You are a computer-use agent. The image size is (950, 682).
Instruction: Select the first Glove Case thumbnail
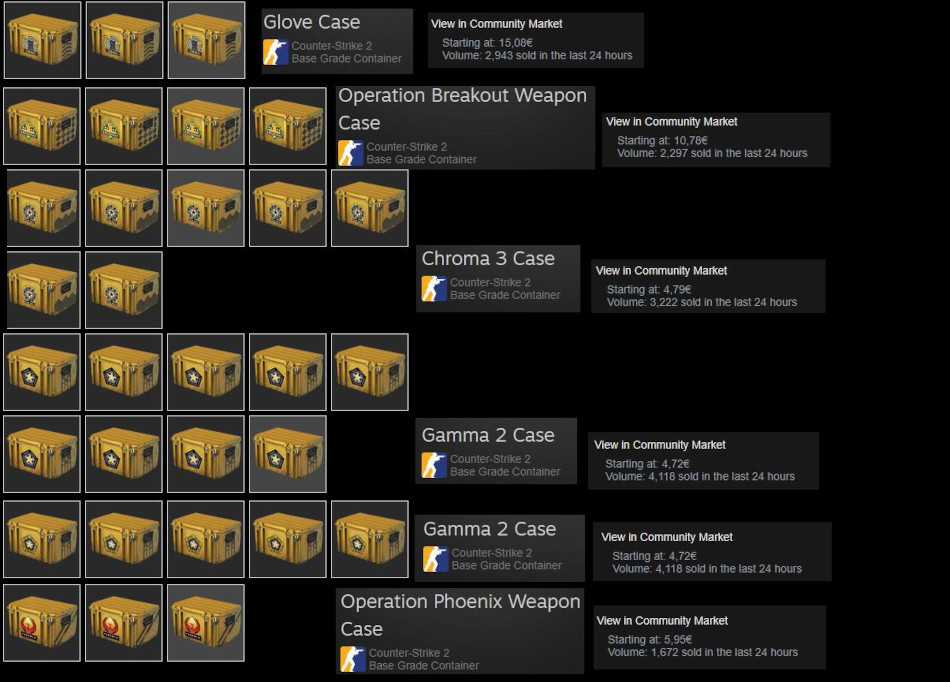42,40
